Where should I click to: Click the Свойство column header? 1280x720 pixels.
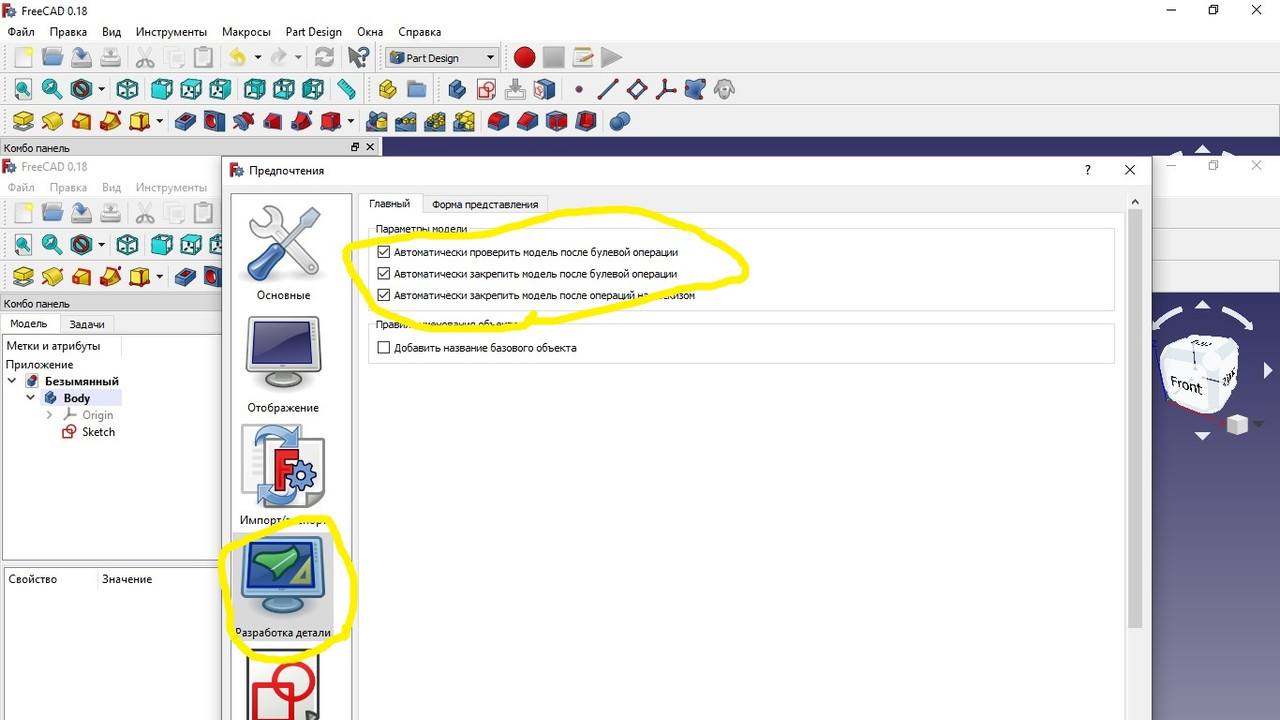(32, 579)
